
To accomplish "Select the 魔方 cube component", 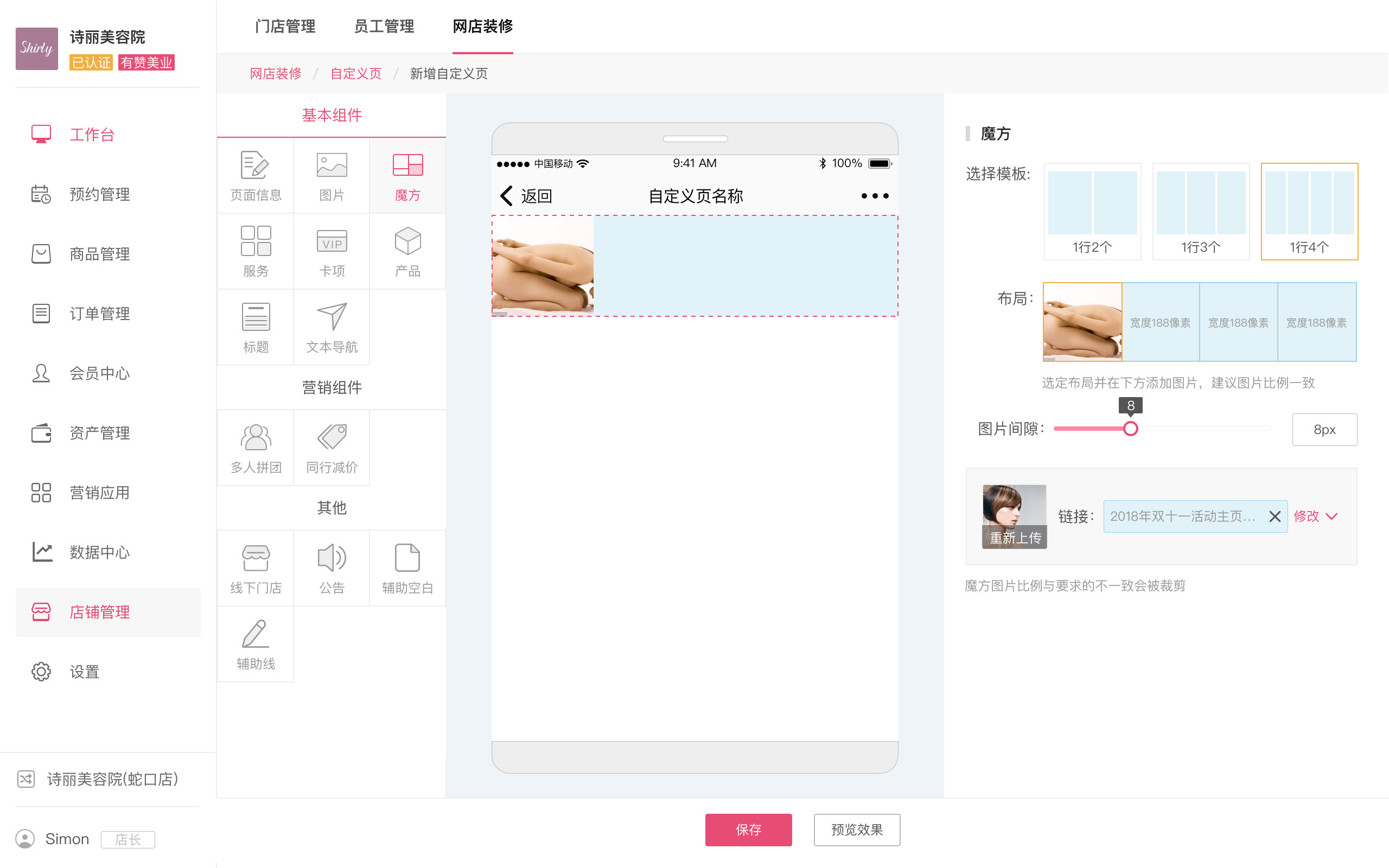I will 407,176.
